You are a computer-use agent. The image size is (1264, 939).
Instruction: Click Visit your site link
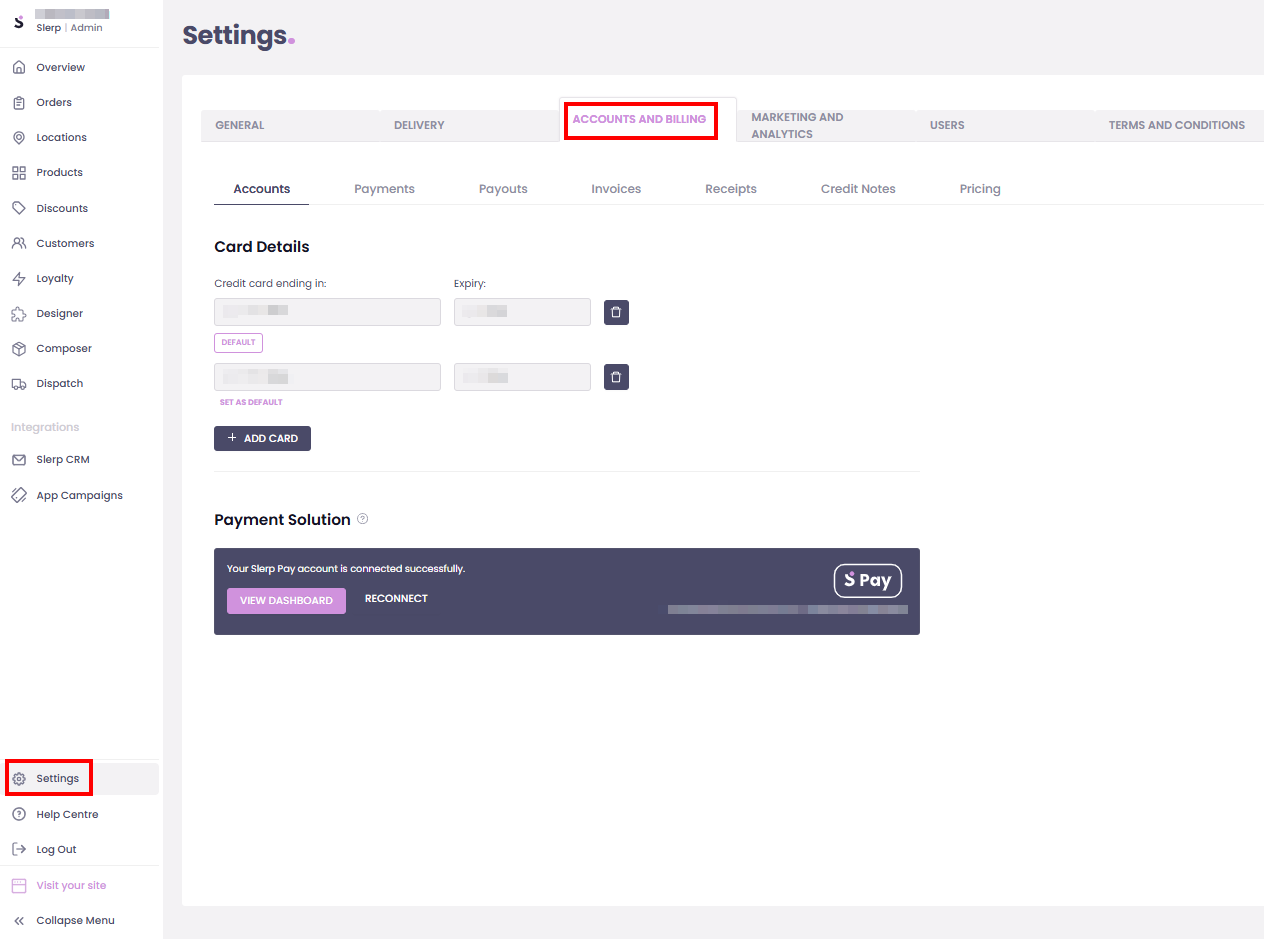71,885
